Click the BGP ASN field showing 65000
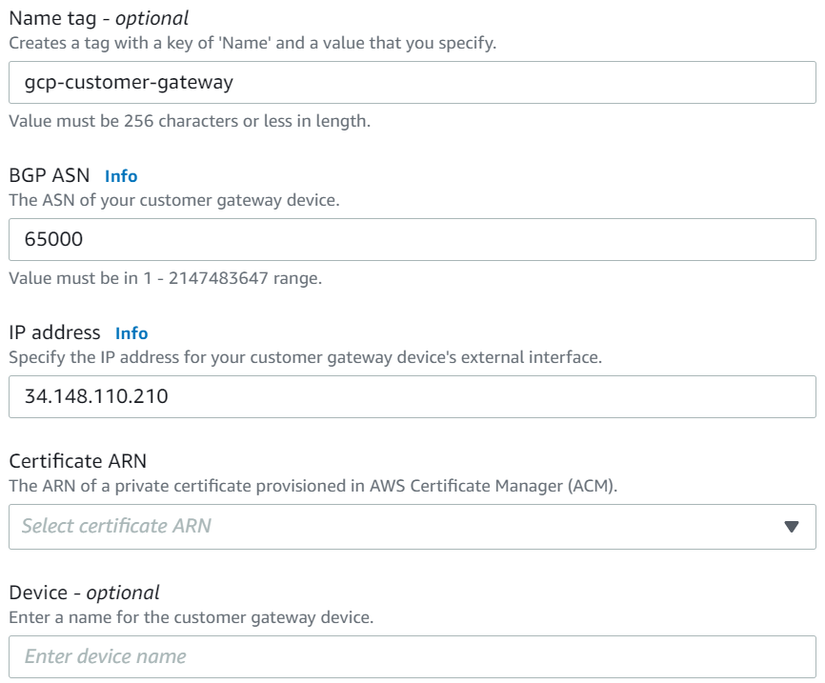The height and width of the screenshot is (683, 825). (x=412, y=240)
